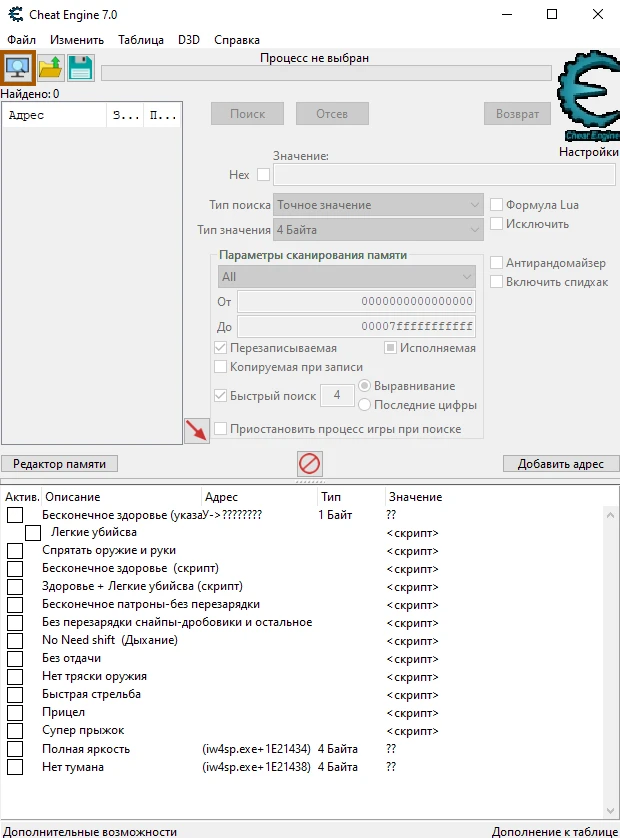
Task: Click Дополнение к таблице in status bar
Action: 555,832
